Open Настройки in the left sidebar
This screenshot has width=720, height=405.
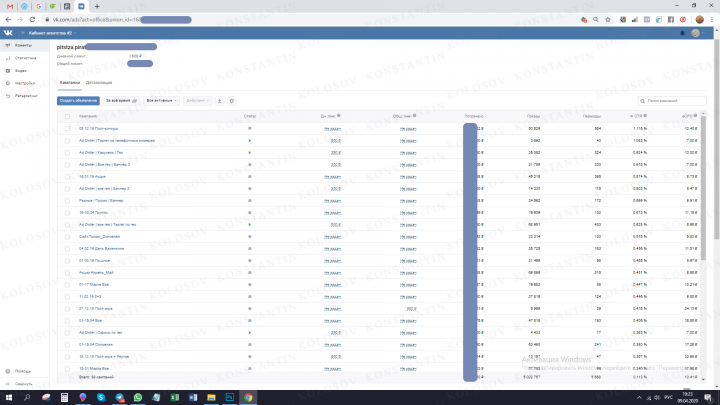tap(24, 83)
